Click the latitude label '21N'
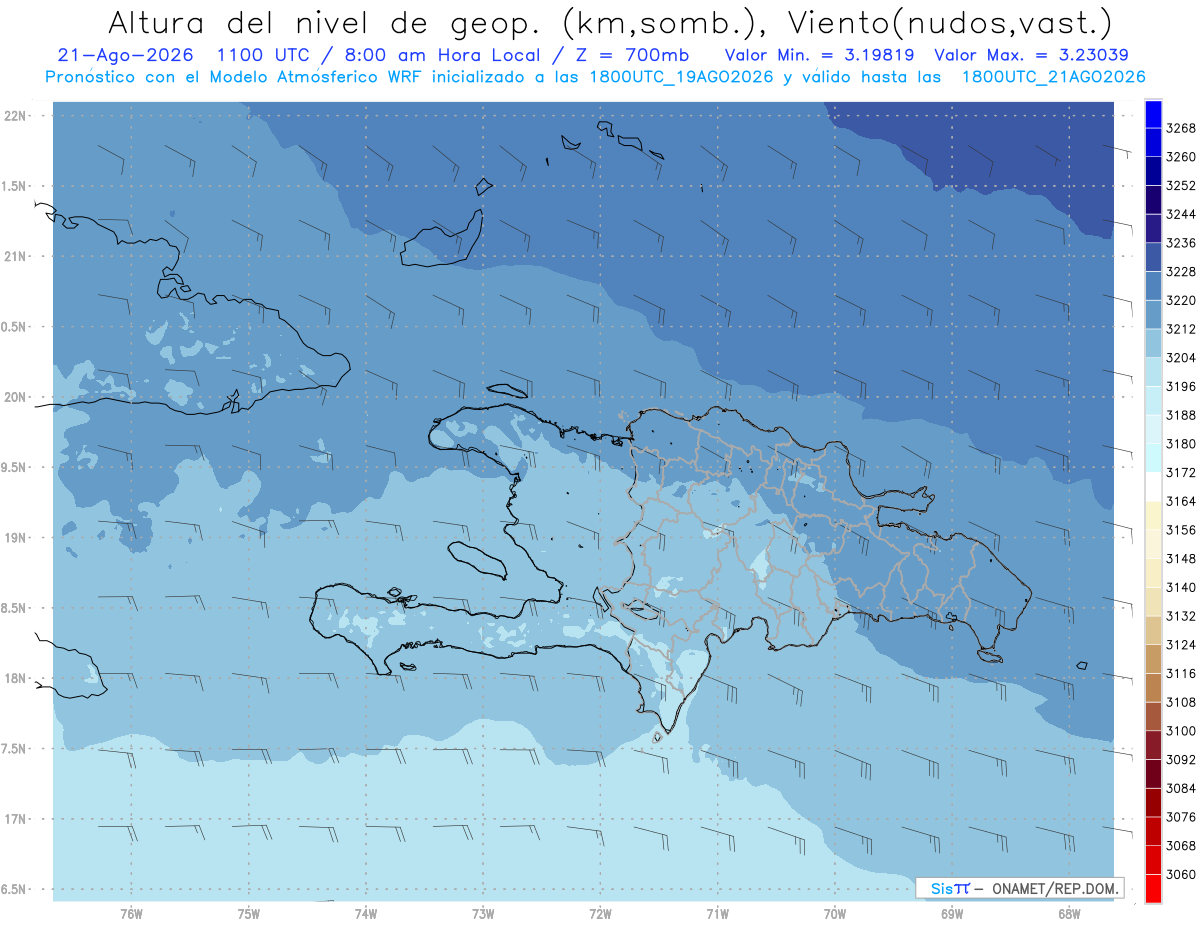This screenshot has height=927, width=1200. point(15,256)
